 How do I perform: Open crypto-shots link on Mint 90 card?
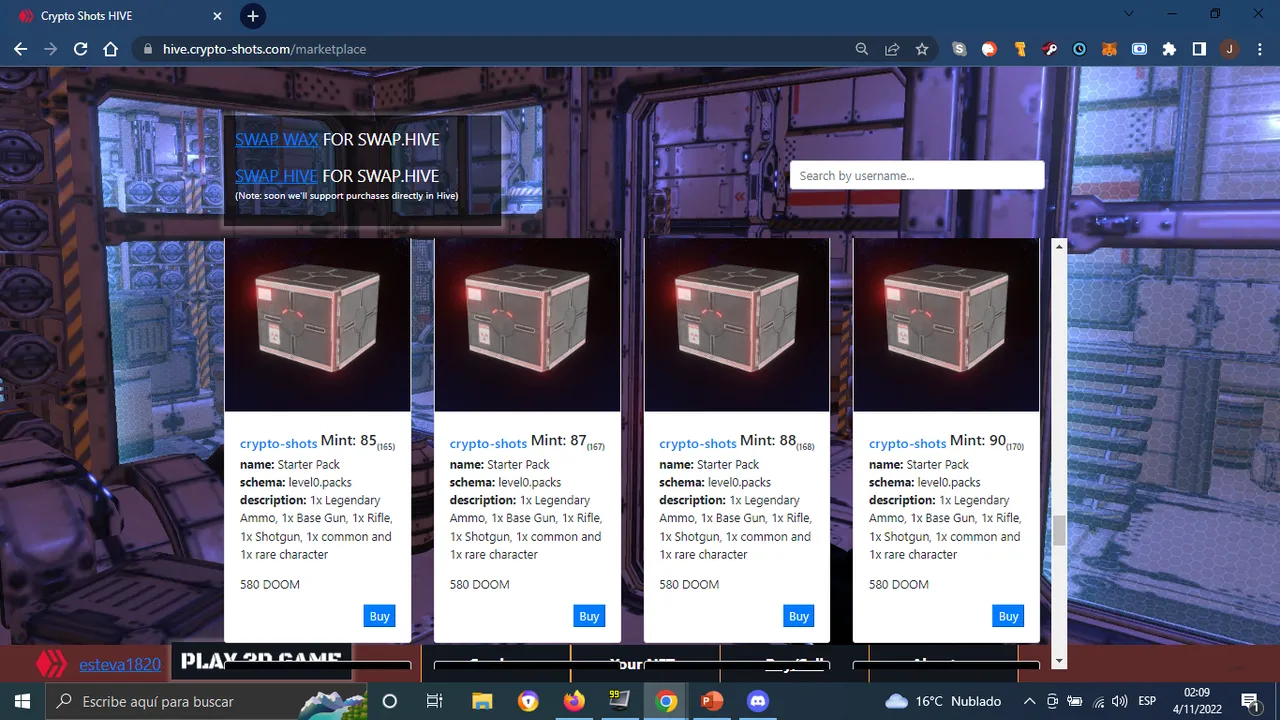[907, 443]
